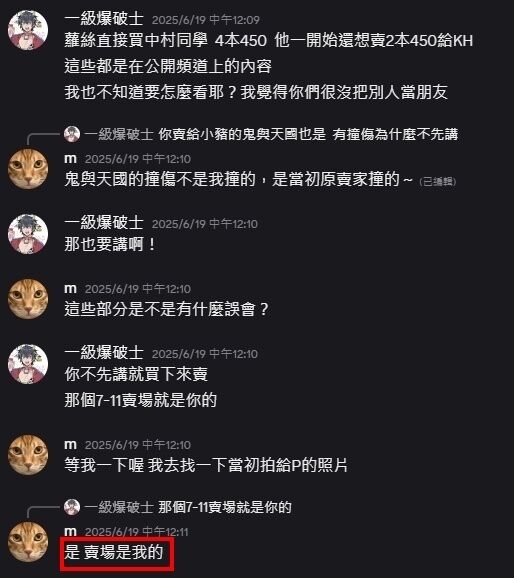Click the (已編輯) edited label
Viewport: 514px width, 578px height.
(438, 181)
